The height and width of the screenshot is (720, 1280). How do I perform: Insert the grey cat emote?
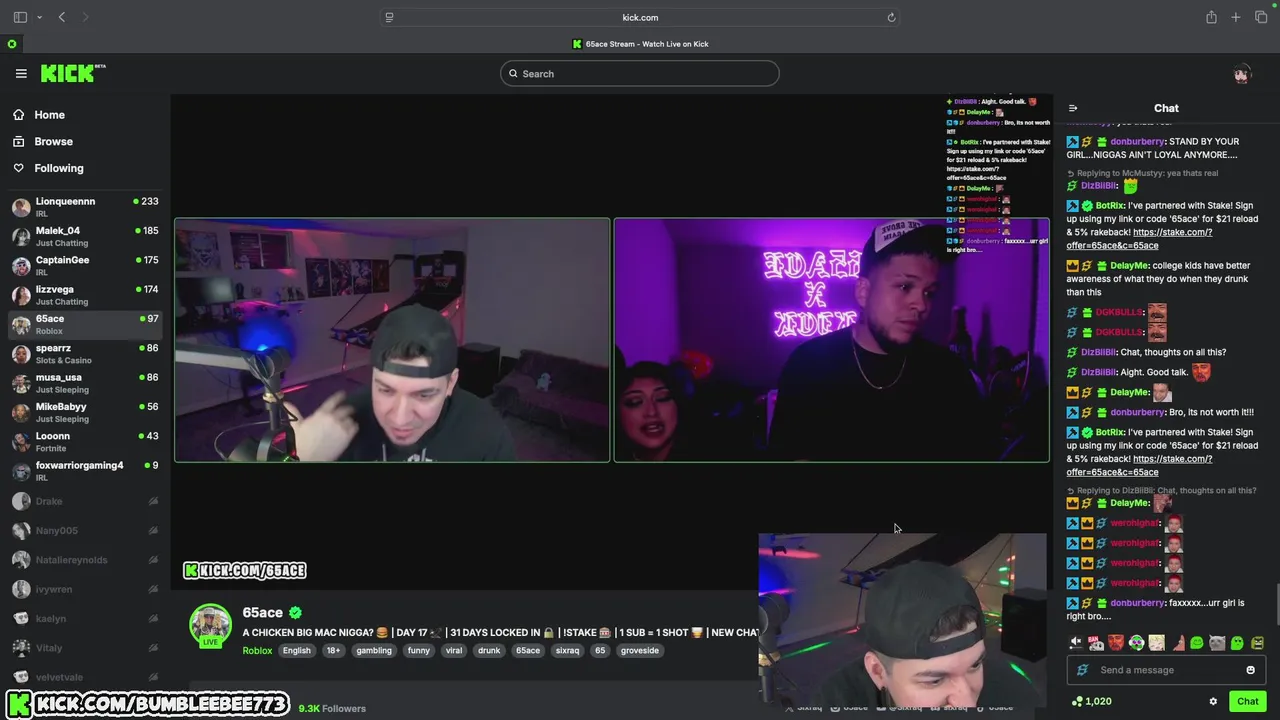click(1217, 643)
